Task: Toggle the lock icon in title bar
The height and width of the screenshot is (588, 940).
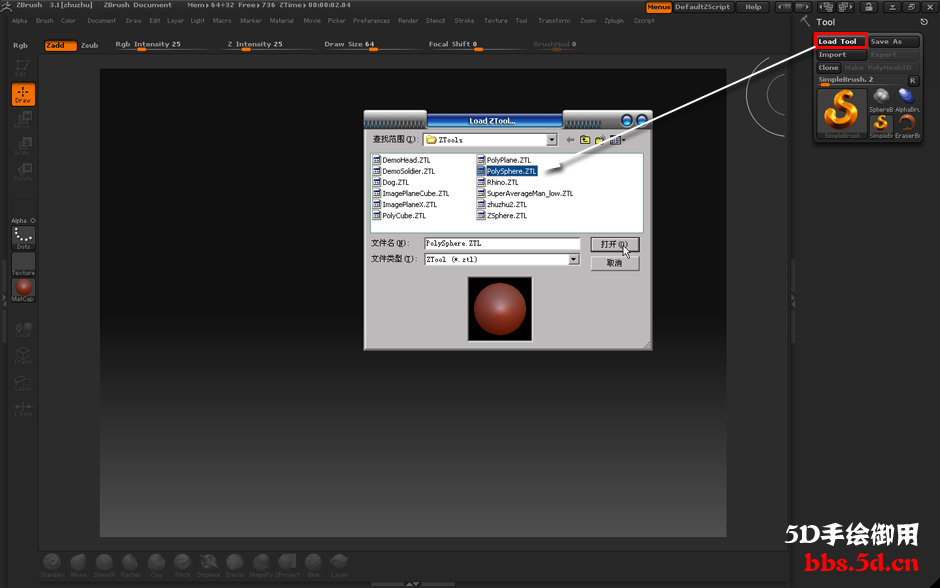Action: tap(869, 7)
